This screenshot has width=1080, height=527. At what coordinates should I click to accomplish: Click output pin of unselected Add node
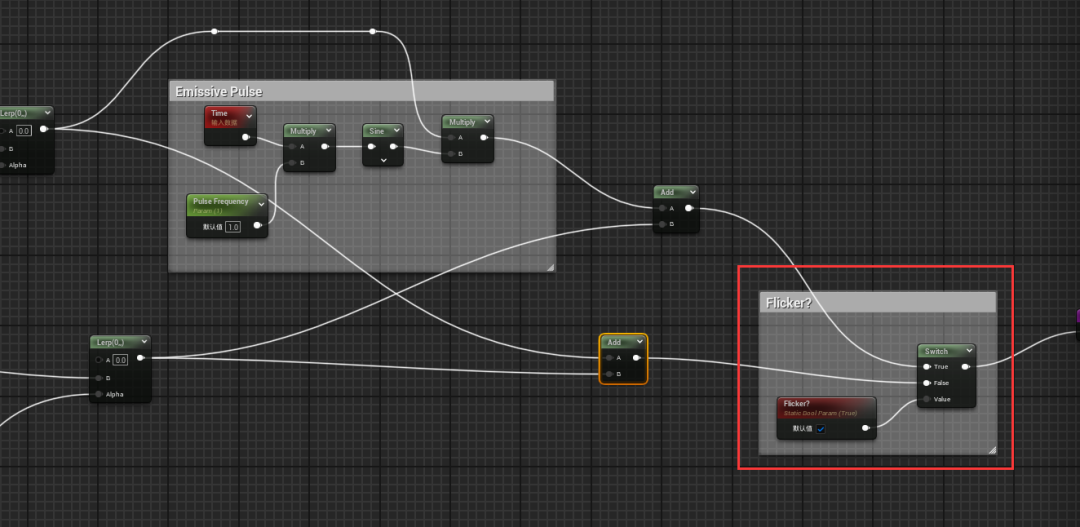coord(689,208)
